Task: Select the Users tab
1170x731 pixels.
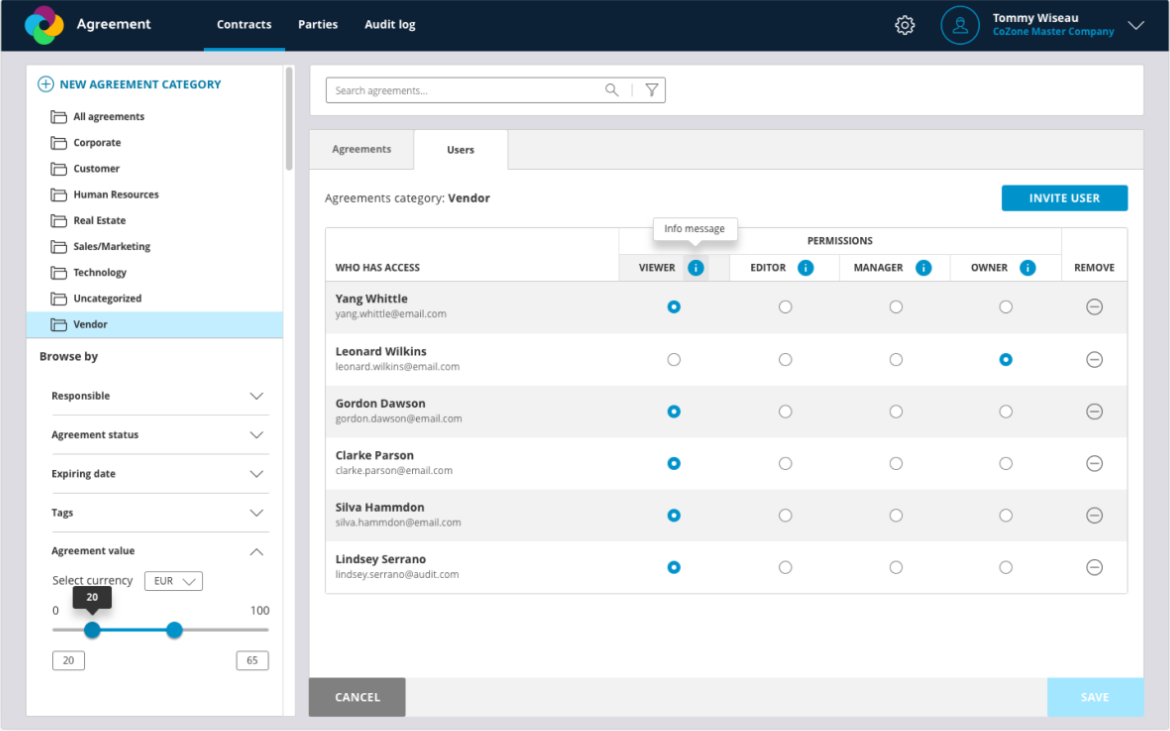Action: [x=460, y=150]
